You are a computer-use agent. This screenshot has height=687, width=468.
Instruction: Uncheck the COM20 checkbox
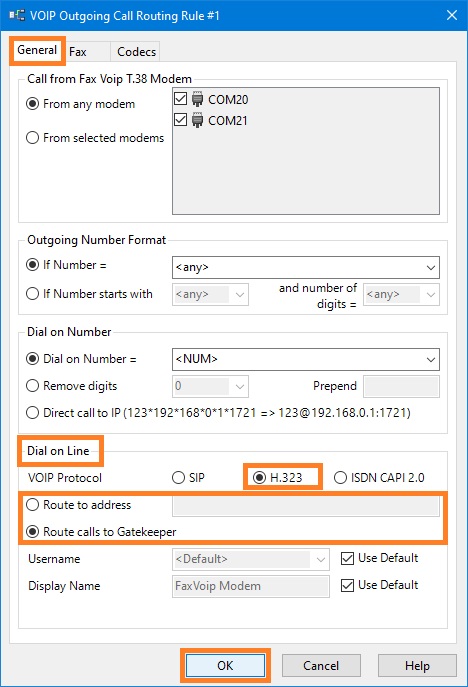(181, 98)
